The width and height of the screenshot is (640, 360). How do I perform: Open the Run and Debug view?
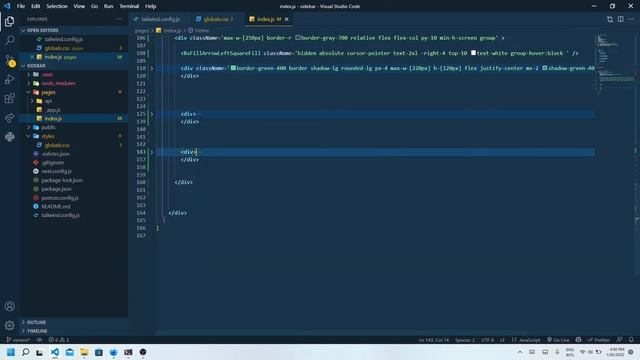(x=9, y=79)
